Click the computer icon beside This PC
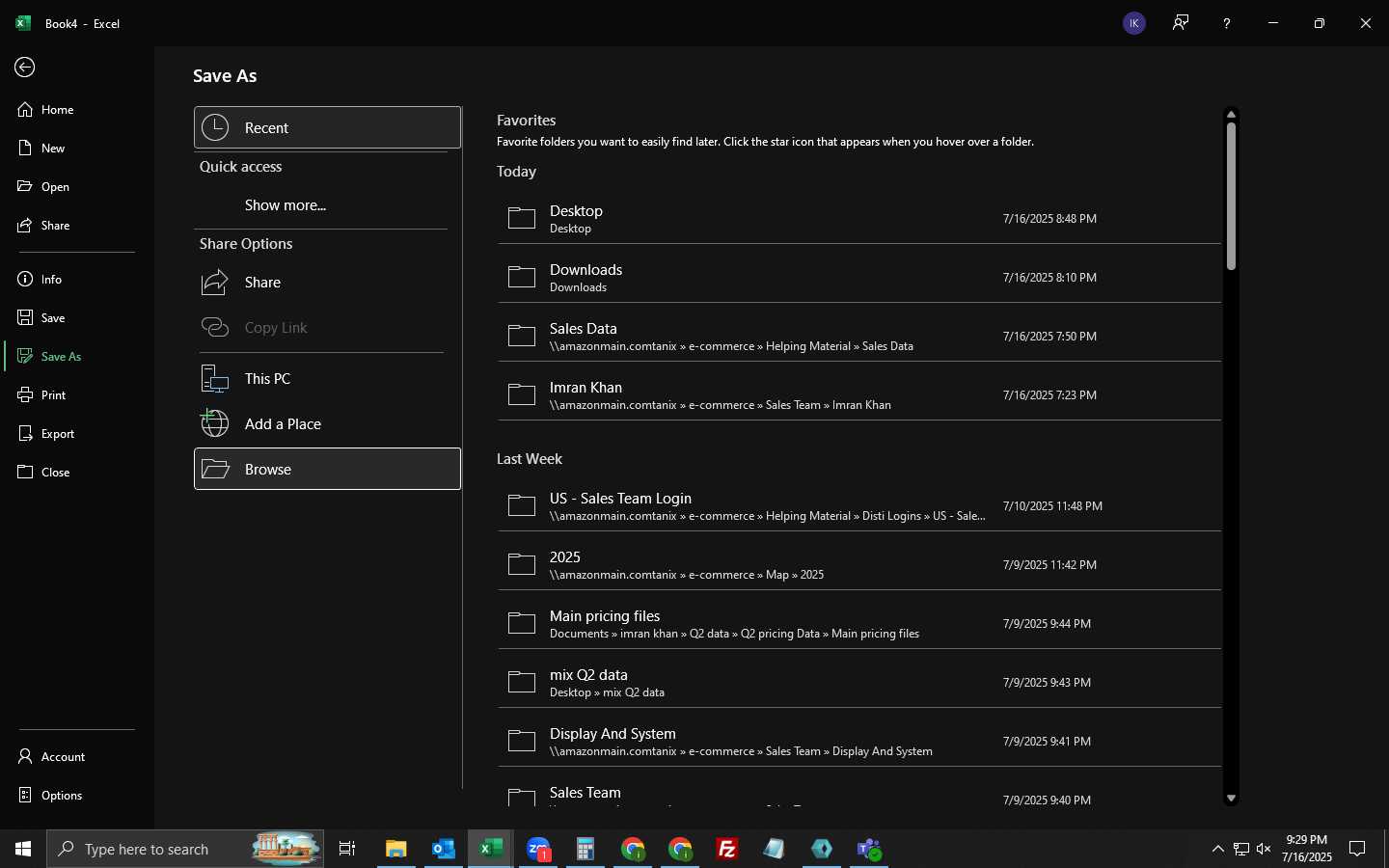Viewport: 1389px width, 868px height. [x=215, y=379]
